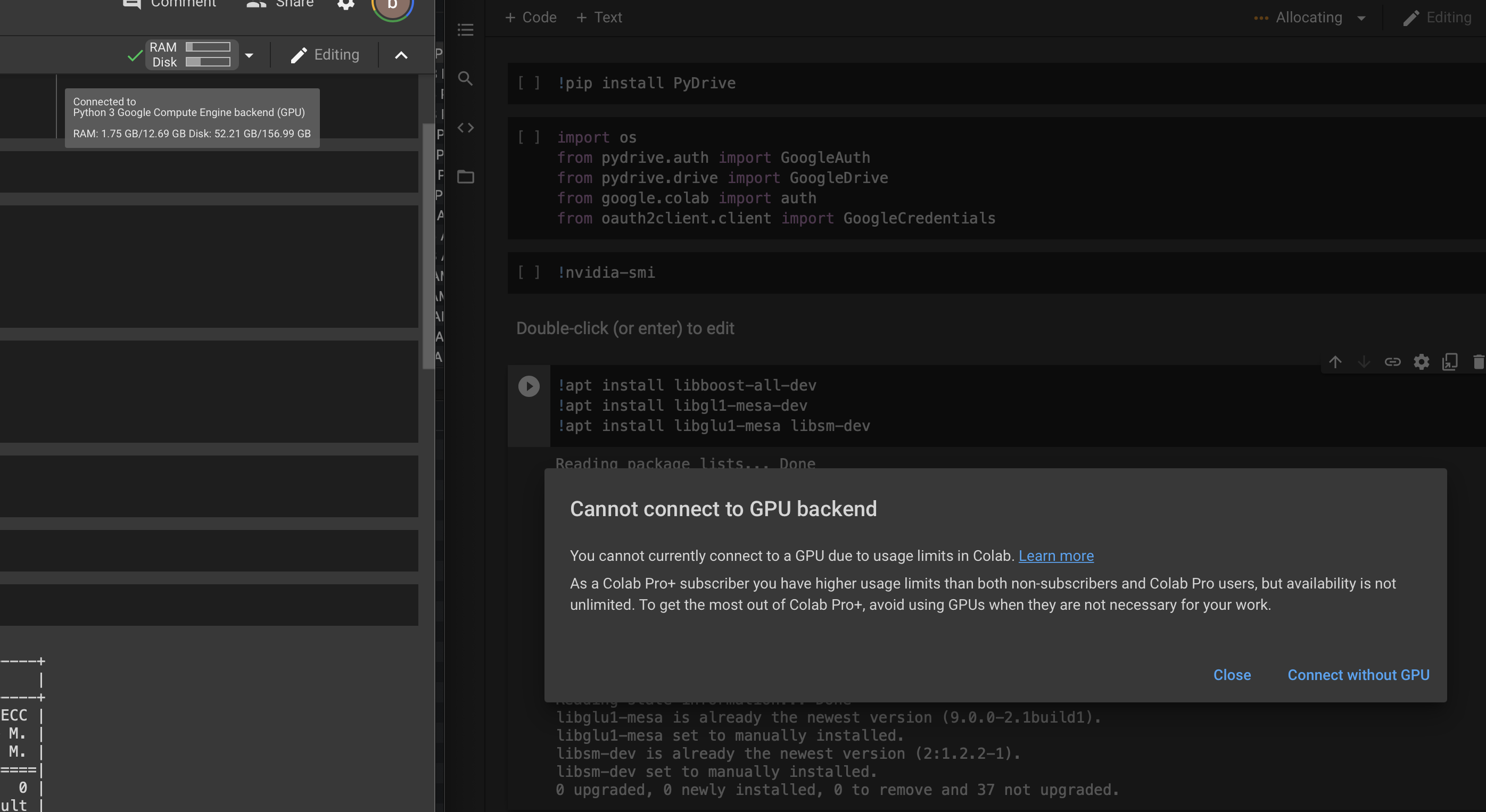
Task: Close the GPU backend dialog
Action: (x=1232, y=675)
